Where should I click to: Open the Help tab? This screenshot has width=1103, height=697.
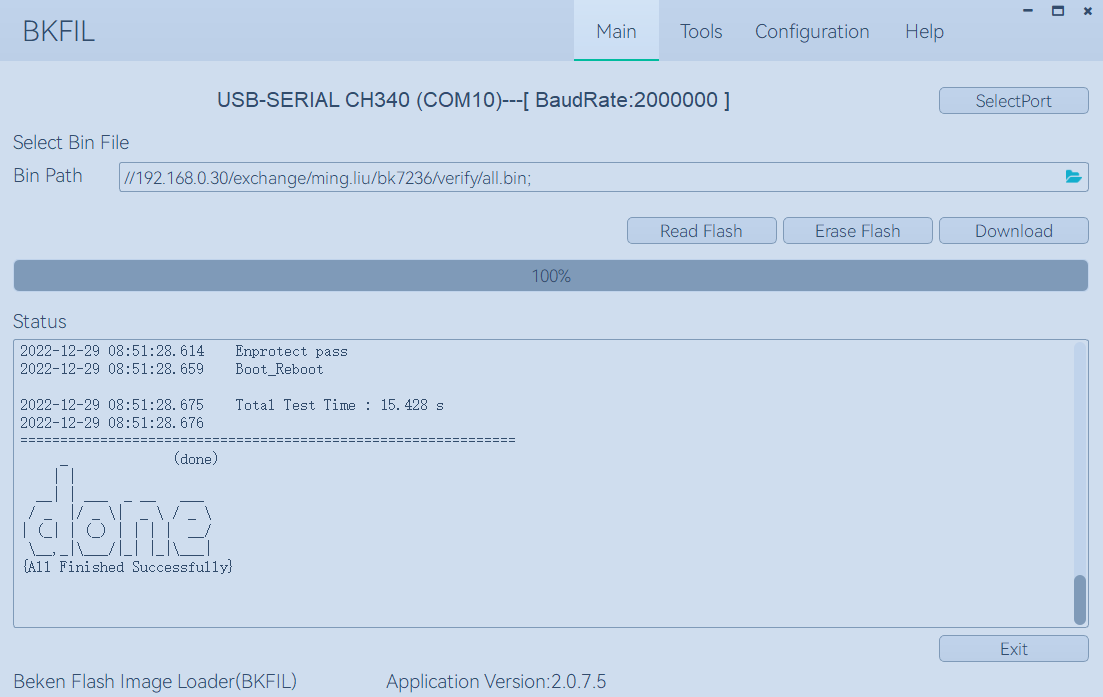pyautogui.click(x=924, y=31)
